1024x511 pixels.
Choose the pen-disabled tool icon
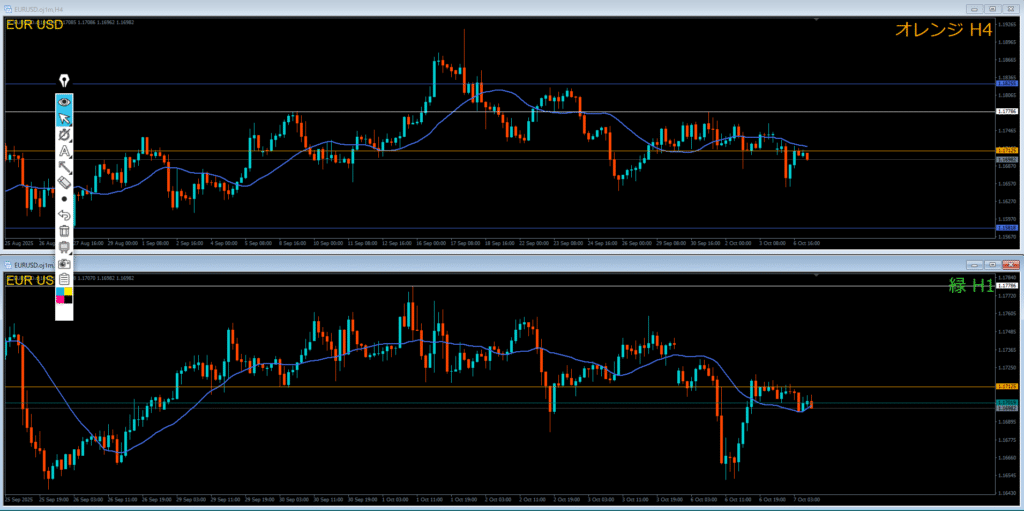click(x=65, y=135)
